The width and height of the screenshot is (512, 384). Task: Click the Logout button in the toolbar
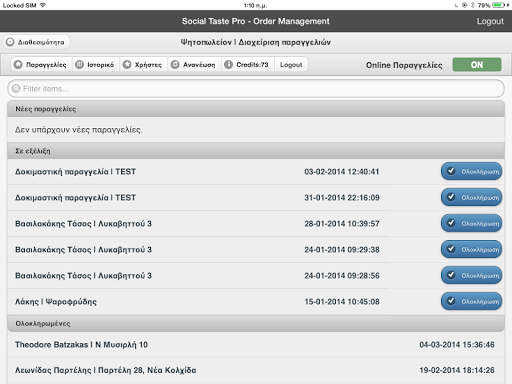291,65
